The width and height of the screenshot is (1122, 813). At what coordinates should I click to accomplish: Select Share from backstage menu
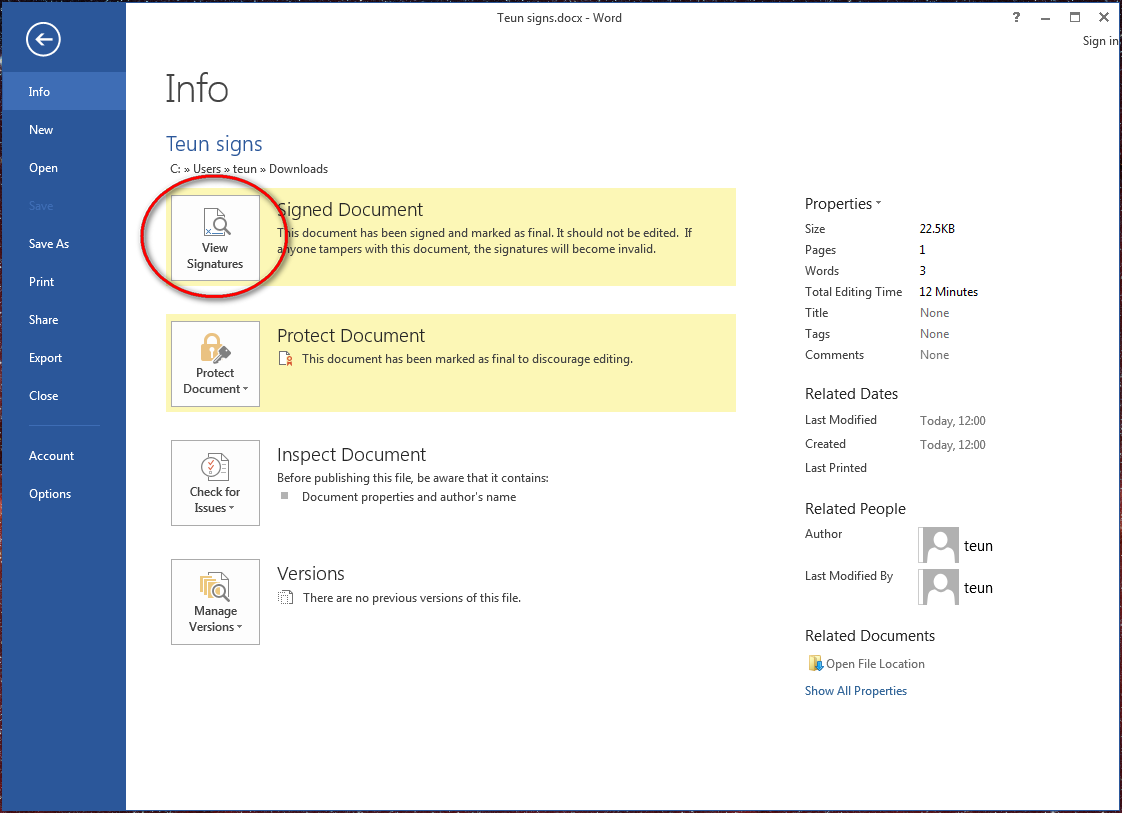(44, 320)
